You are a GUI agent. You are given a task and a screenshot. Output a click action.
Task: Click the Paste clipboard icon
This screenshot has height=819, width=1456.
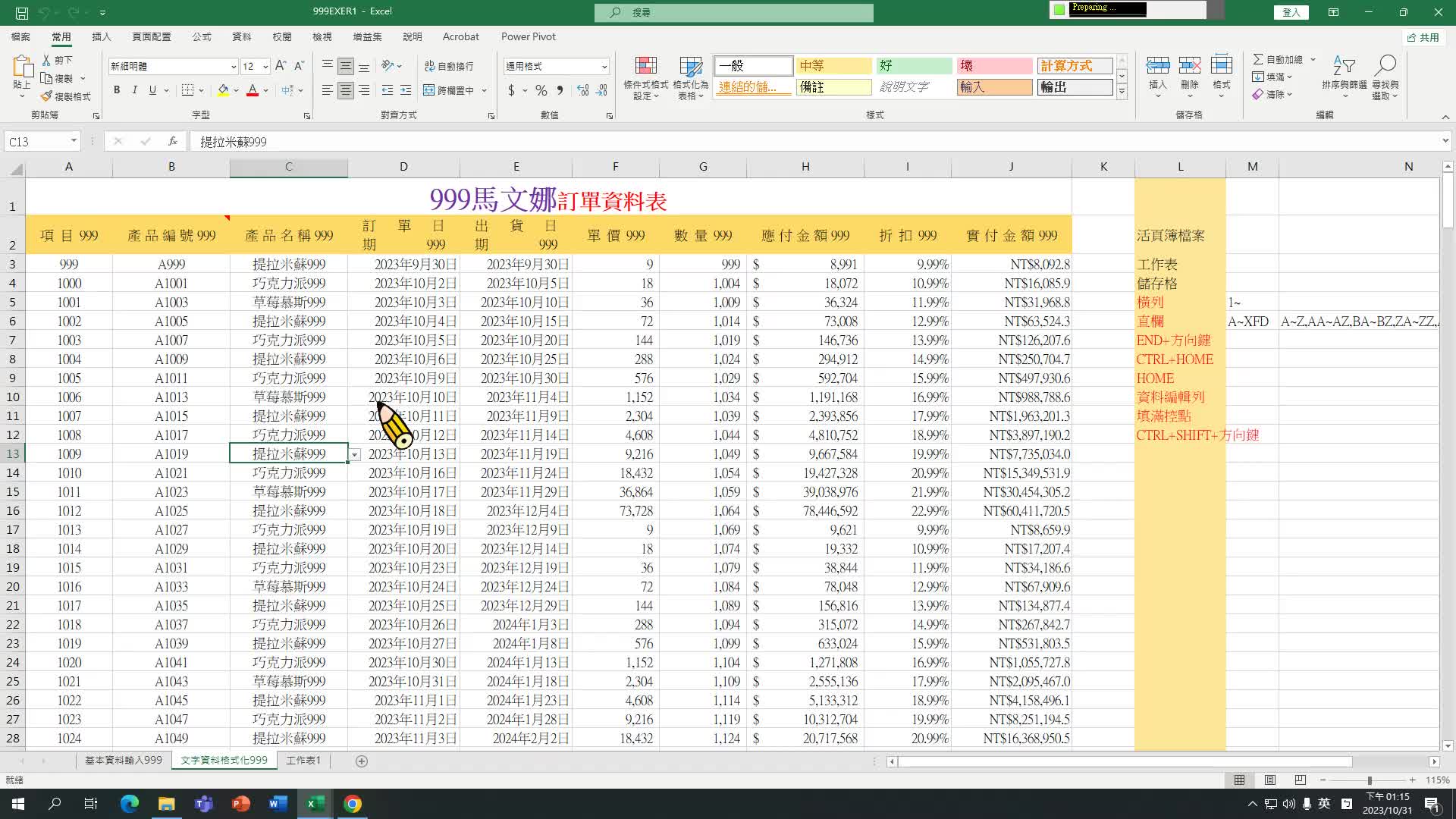click(22, 67)
